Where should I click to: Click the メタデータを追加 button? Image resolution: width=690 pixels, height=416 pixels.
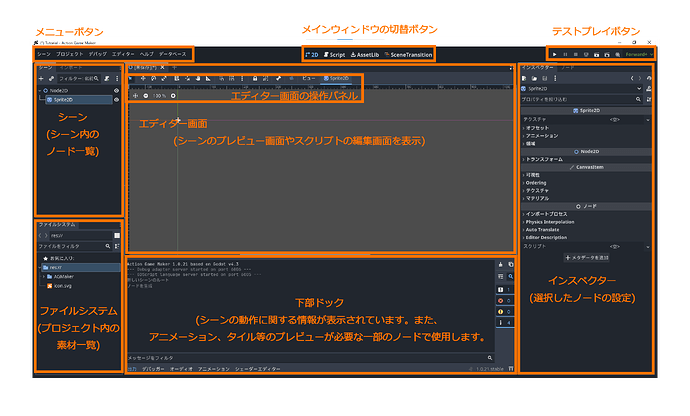[x=587, y=258]
